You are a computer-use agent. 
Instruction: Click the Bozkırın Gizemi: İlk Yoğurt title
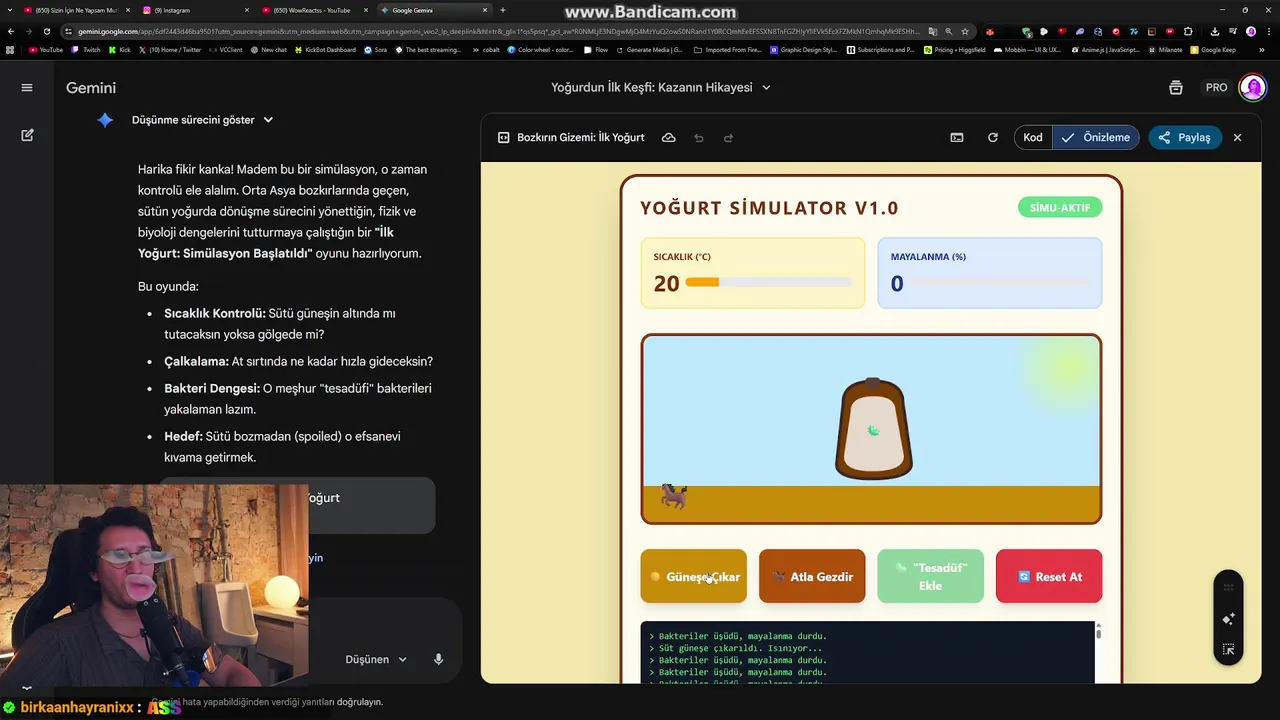581,137
